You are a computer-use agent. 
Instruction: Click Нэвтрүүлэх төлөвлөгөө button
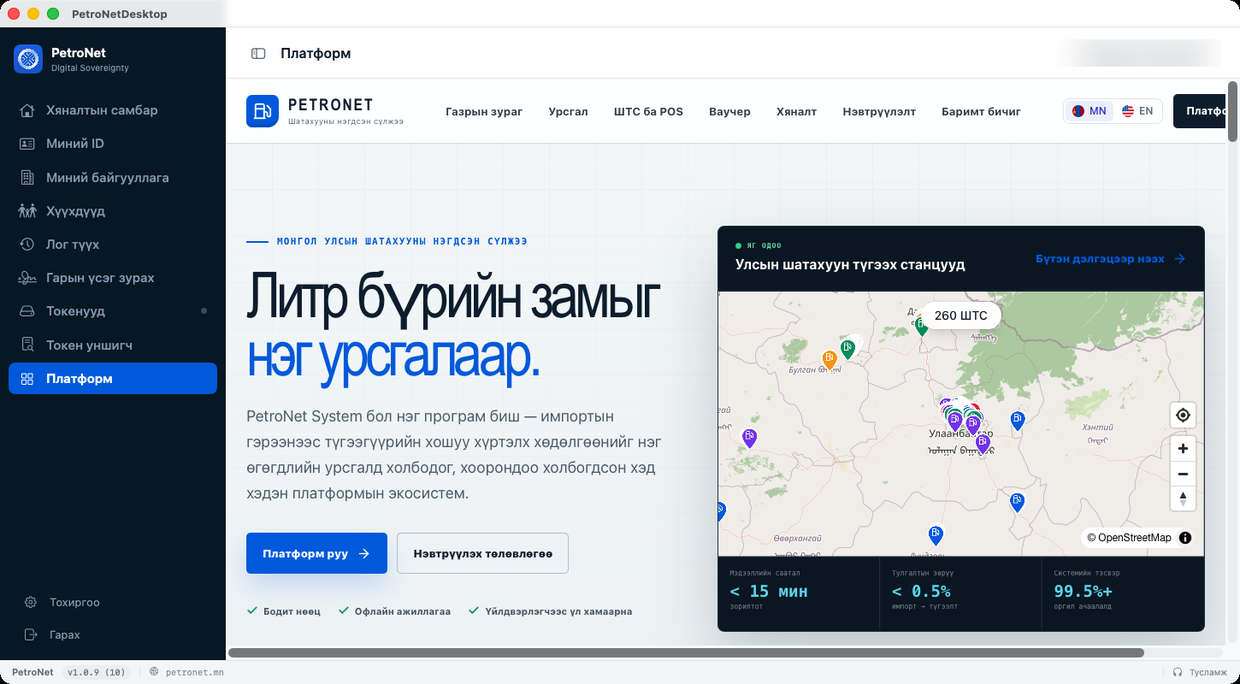click(482, 553)
